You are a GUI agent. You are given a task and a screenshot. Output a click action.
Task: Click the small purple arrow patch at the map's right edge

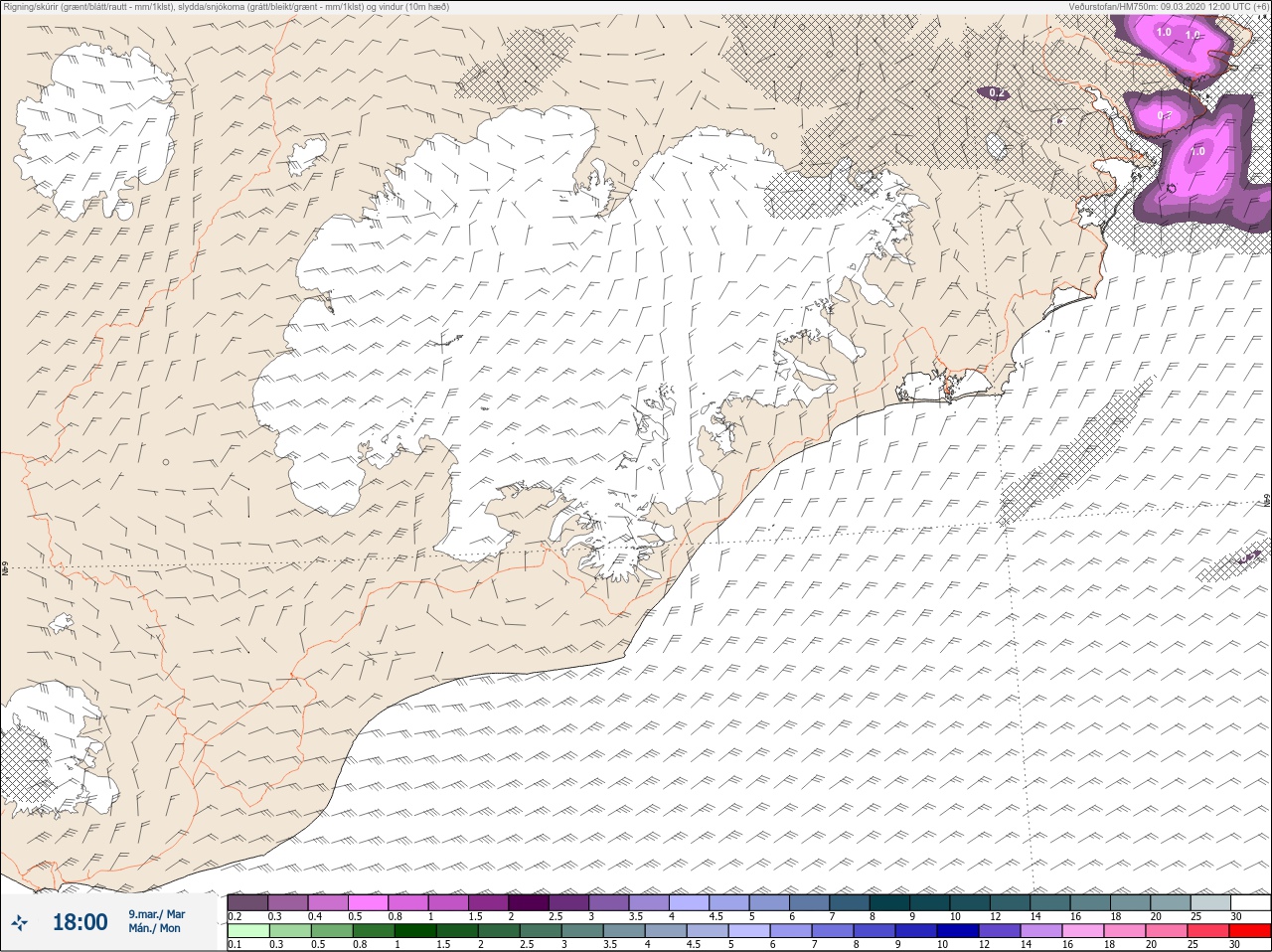point(1250,556)
